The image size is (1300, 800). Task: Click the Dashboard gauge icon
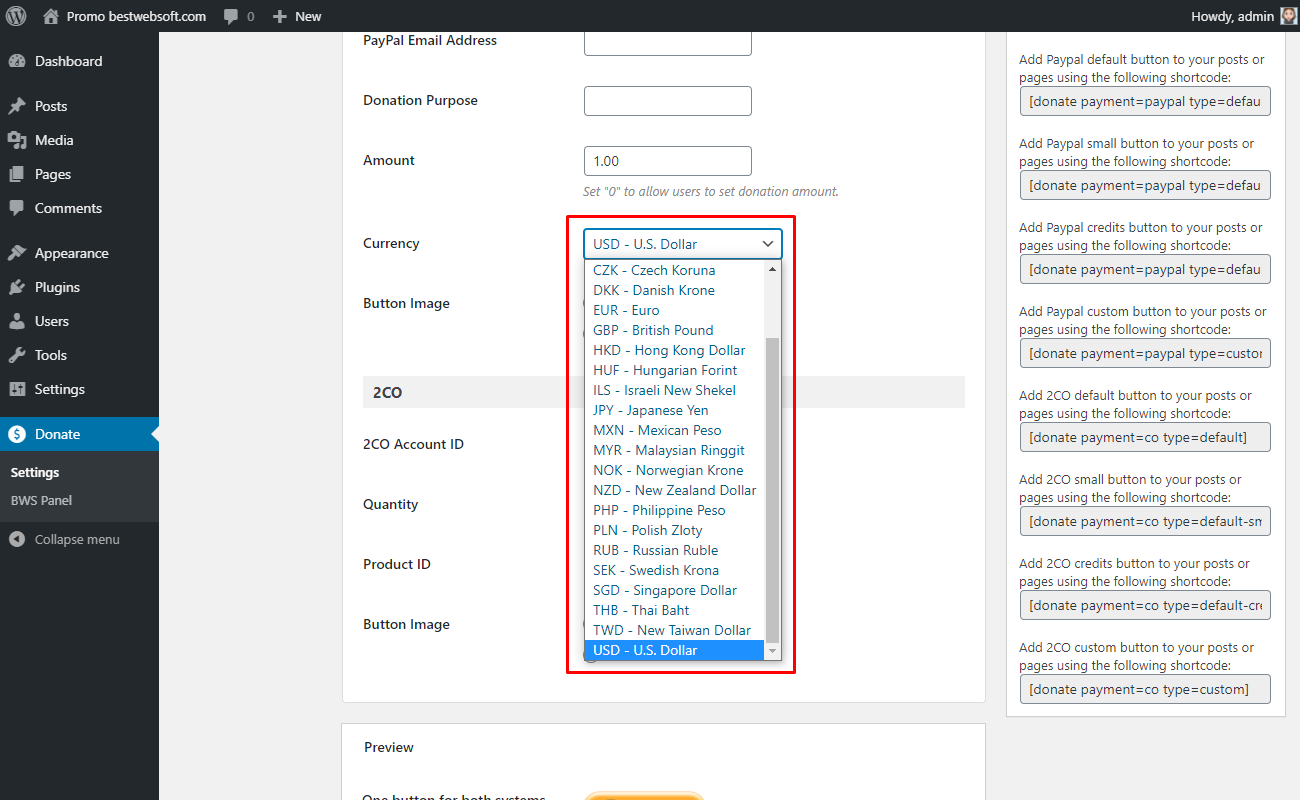(17, 61)
